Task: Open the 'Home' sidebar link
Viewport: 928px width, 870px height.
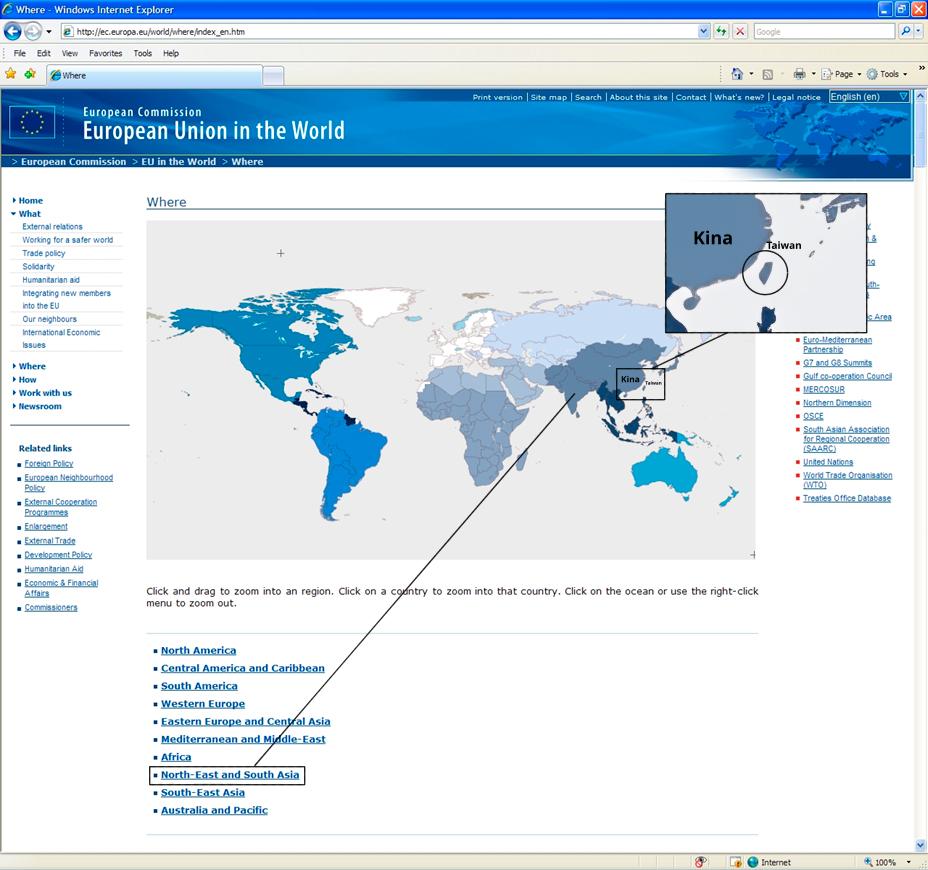Action: coord(31,201)
